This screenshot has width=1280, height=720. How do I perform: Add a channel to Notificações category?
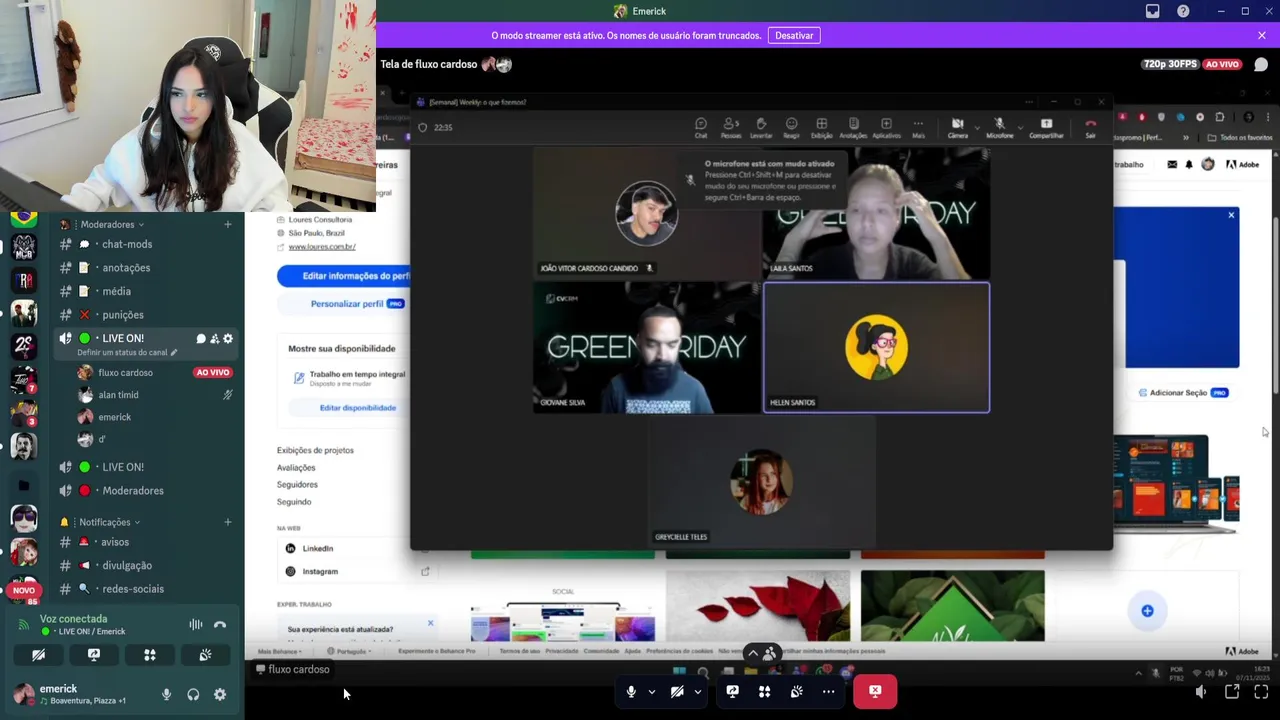point(228,522)
